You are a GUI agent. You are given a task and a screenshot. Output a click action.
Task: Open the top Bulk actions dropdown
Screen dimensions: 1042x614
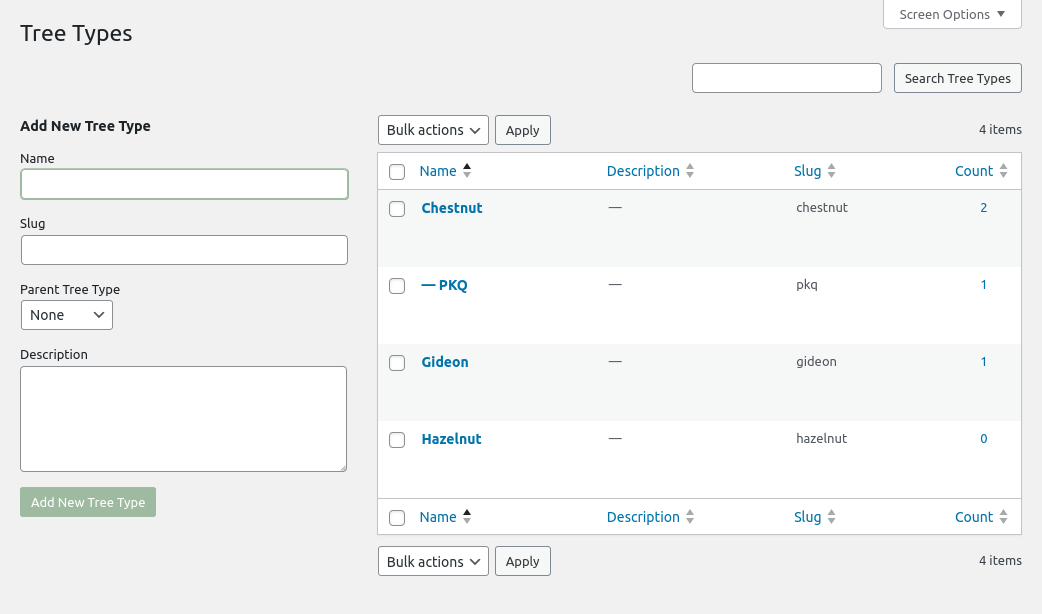click(x=433, y=130)
